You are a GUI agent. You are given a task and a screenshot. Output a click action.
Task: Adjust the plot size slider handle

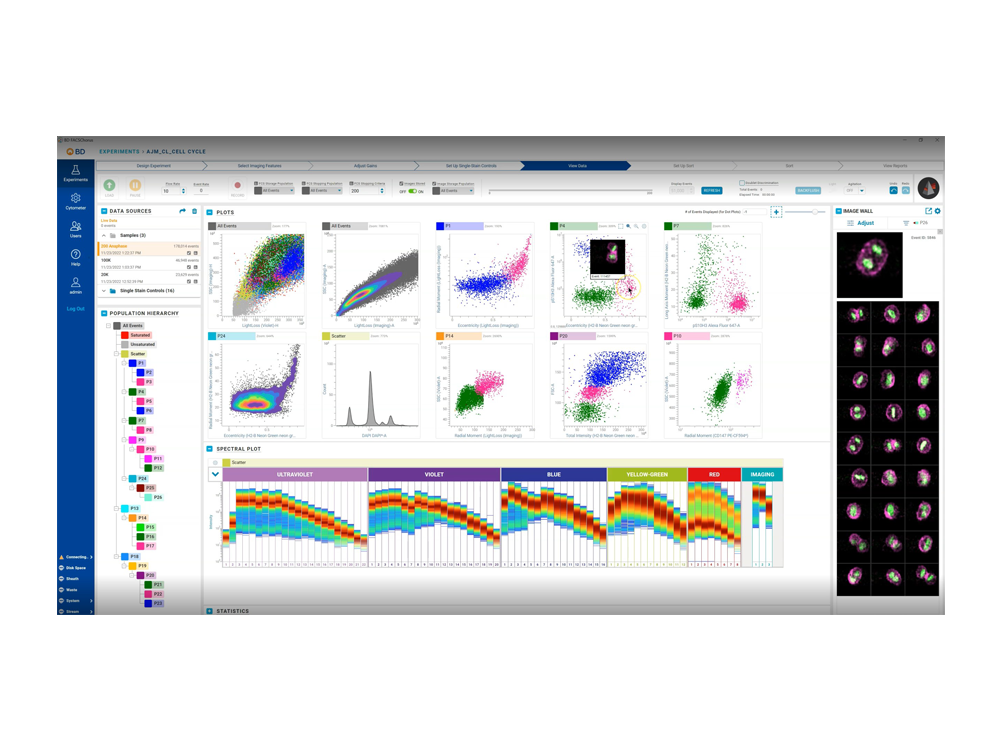point(814,212)
